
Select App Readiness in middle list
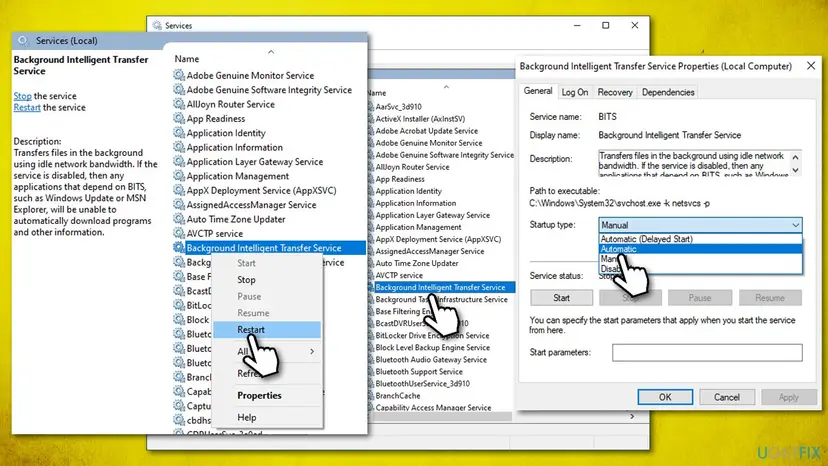click(x=400, y=179)
